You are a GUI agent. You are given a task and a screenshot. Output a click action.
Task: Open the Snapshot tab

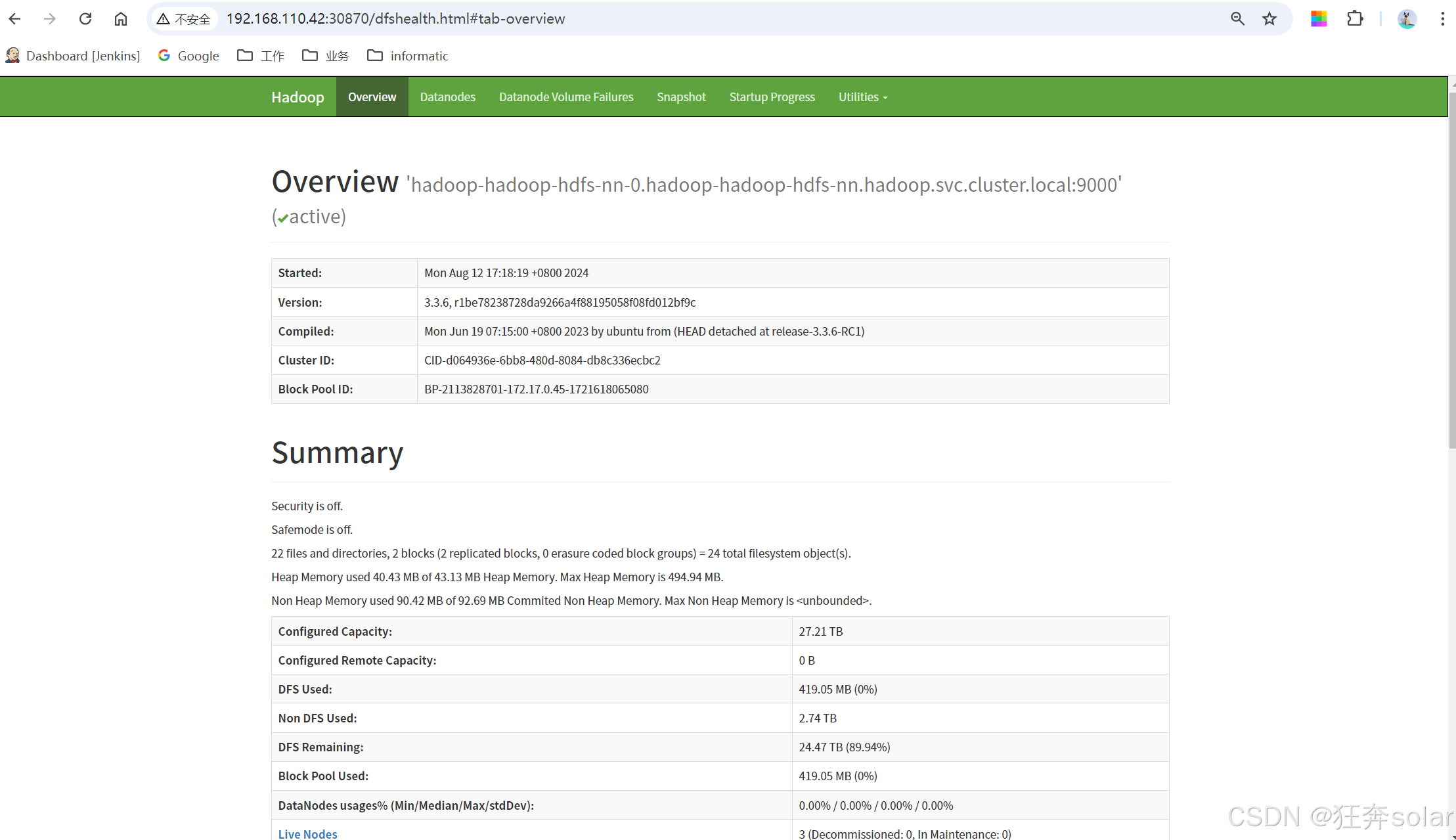[x=681, y=97]
